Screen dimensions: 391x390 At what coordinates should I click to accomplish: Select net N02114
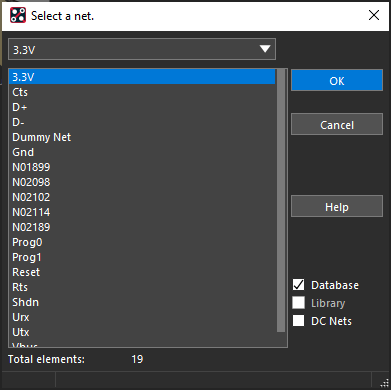142,212
